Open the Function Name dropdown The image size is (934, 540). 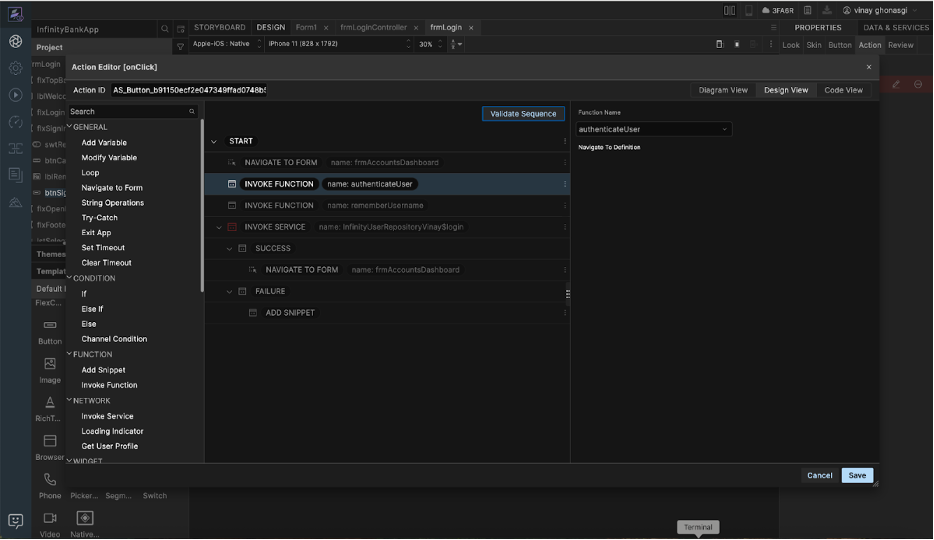coord(654,129)
